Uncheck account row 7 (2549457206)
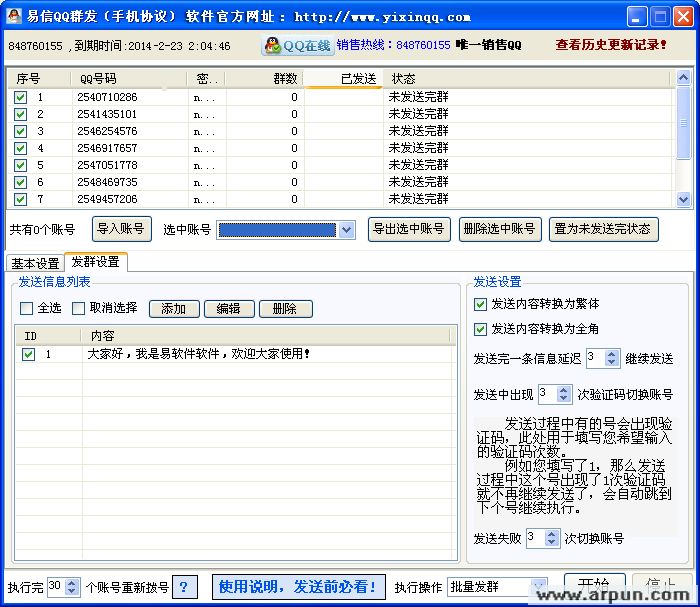Screen dimensions: 700x607 [x=21, y=199]
